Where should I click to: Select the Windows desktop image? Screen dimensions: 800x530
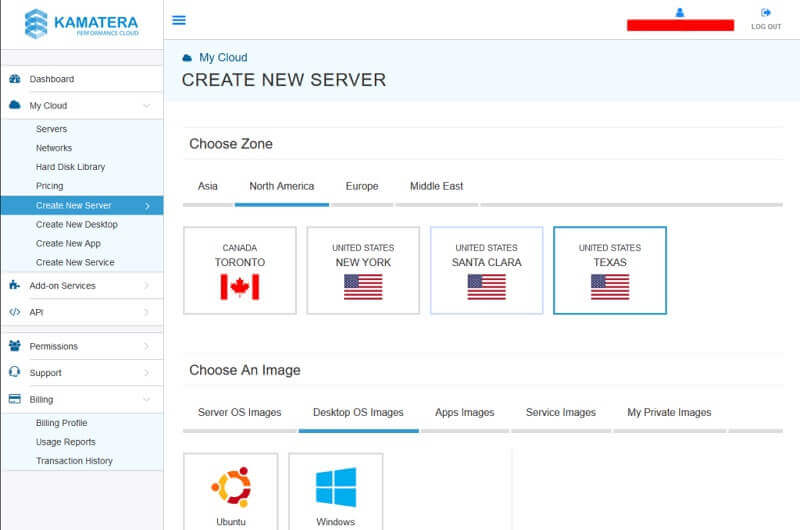(336, 491)
